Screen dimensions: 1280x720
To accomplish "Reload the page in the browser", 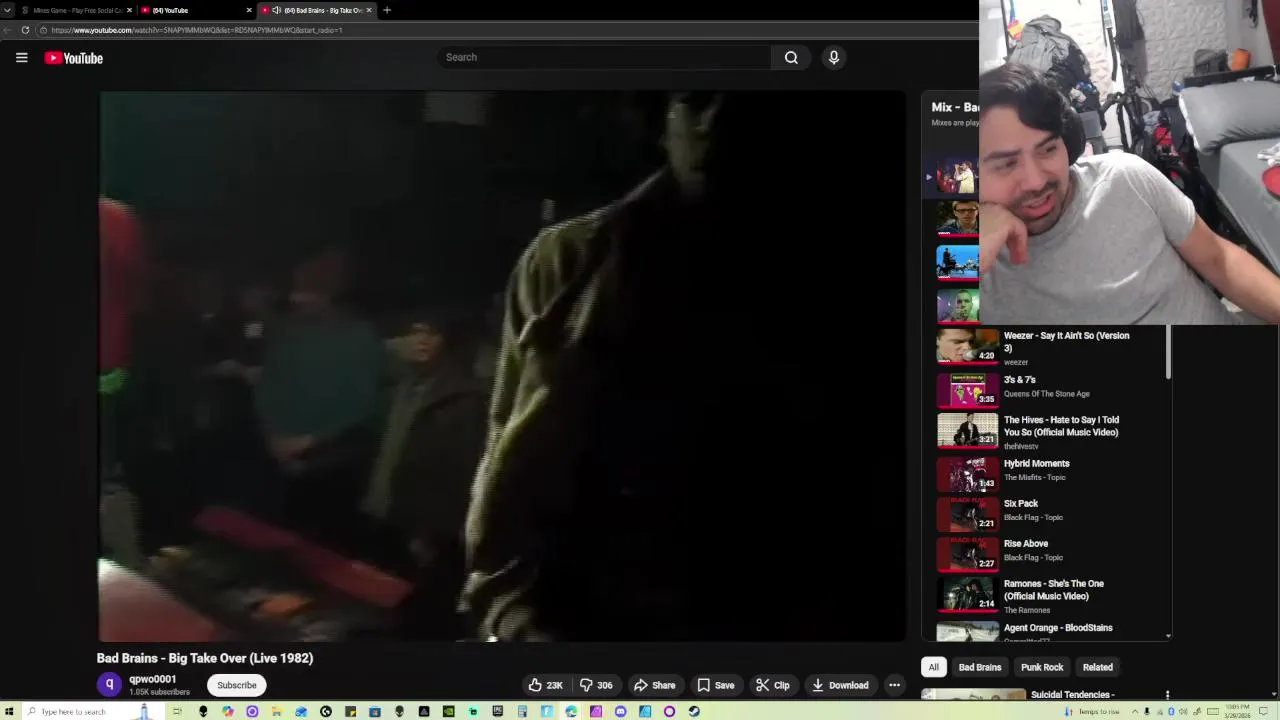I will pos(25,30).
